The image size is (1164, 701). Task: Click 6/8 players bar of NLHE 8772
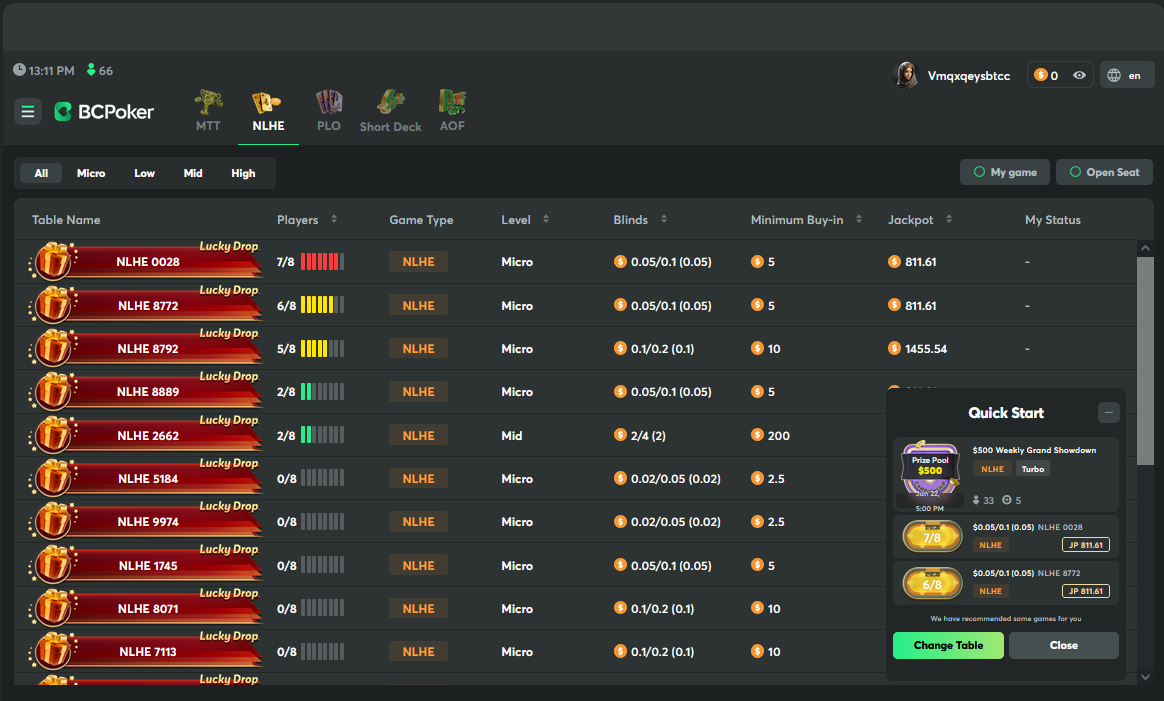point(322,305)
